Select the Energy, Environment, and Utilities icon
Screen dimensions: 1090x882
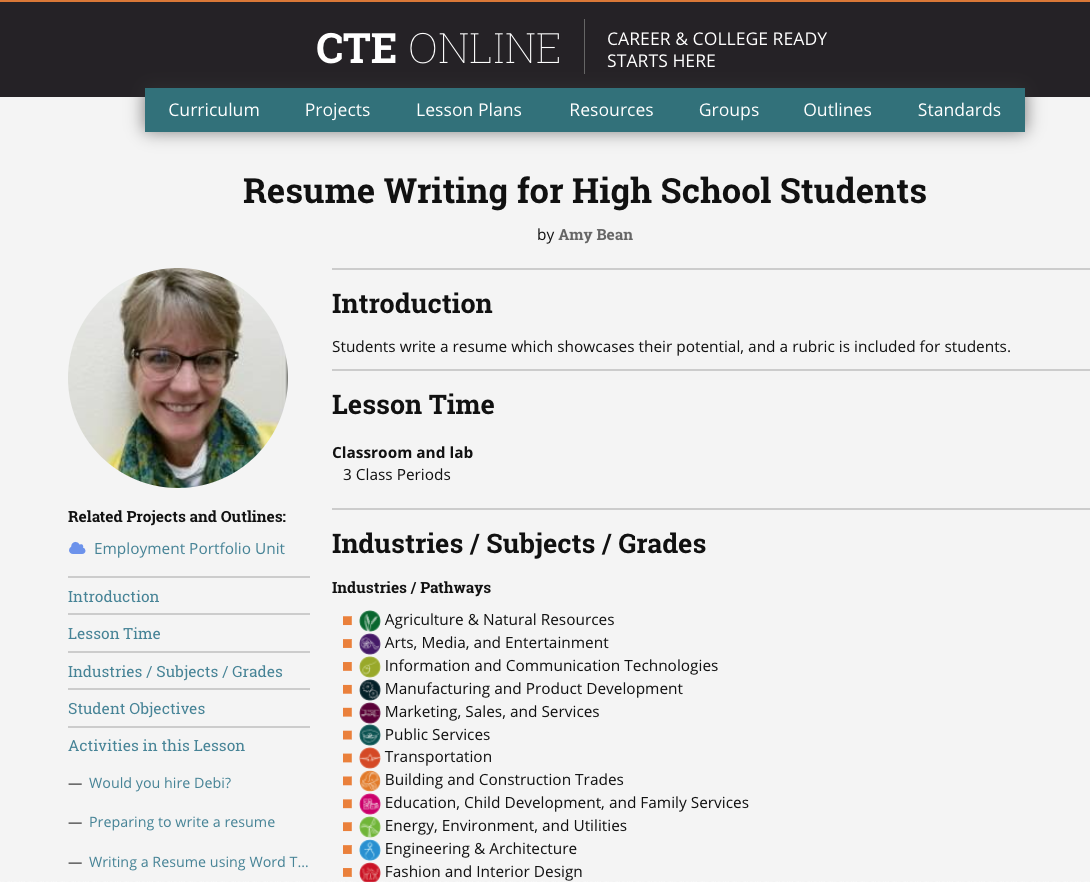370,825
